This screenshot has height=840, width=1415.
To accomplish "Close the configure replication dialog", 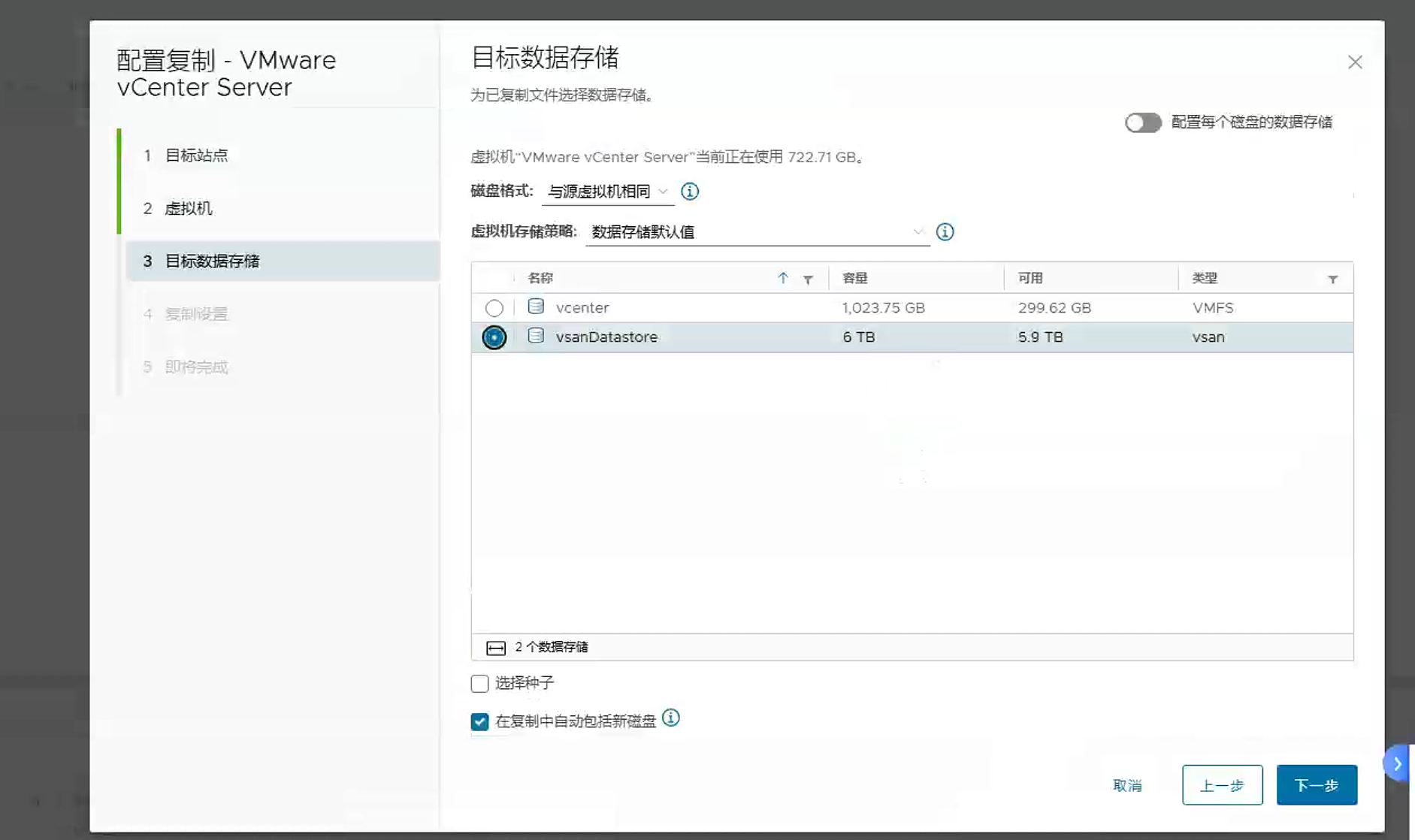I will tap(1354, 62).
